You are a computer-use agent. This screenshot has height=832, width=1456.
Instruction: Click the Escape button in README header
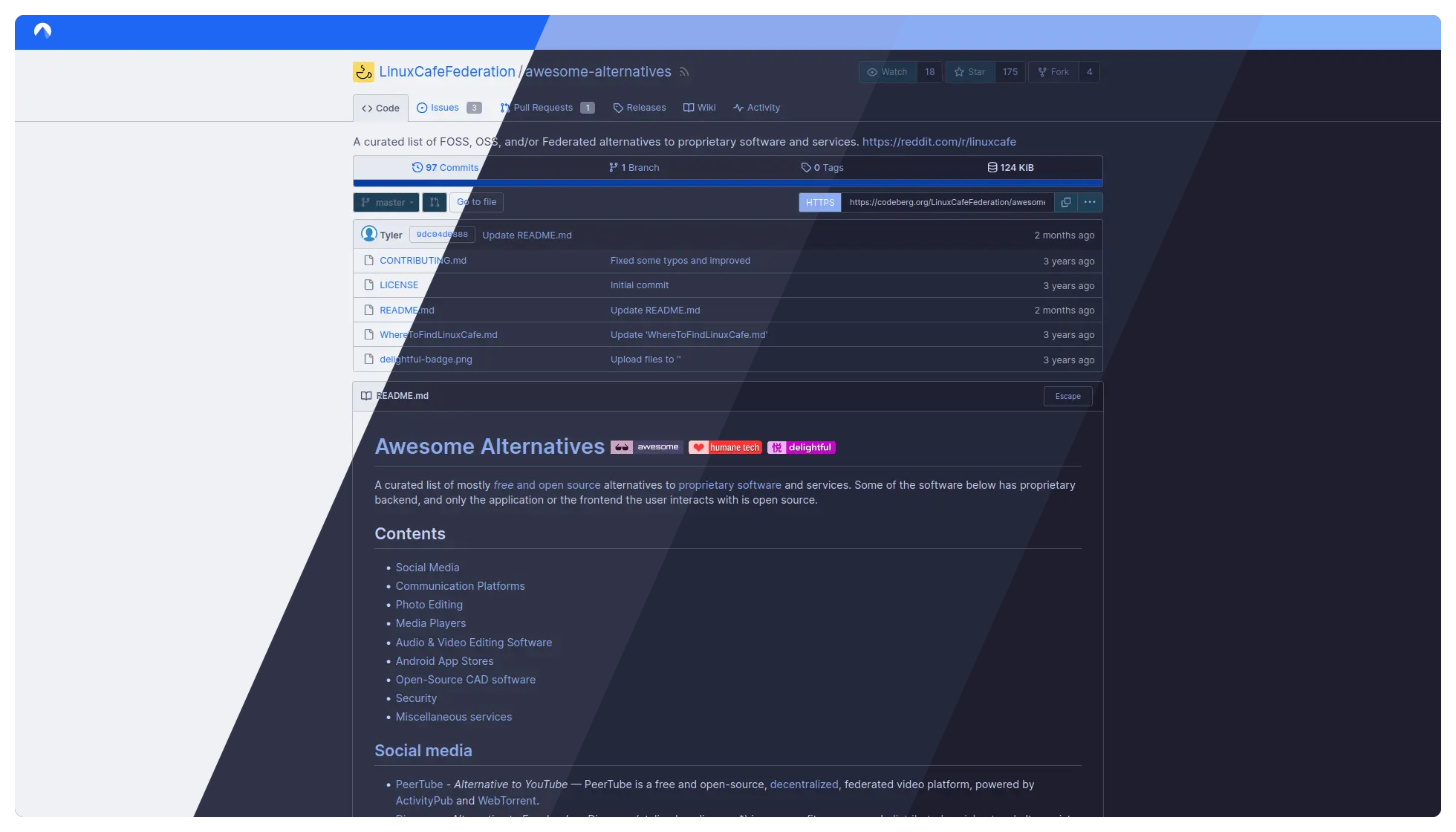tap(1068, 397)
